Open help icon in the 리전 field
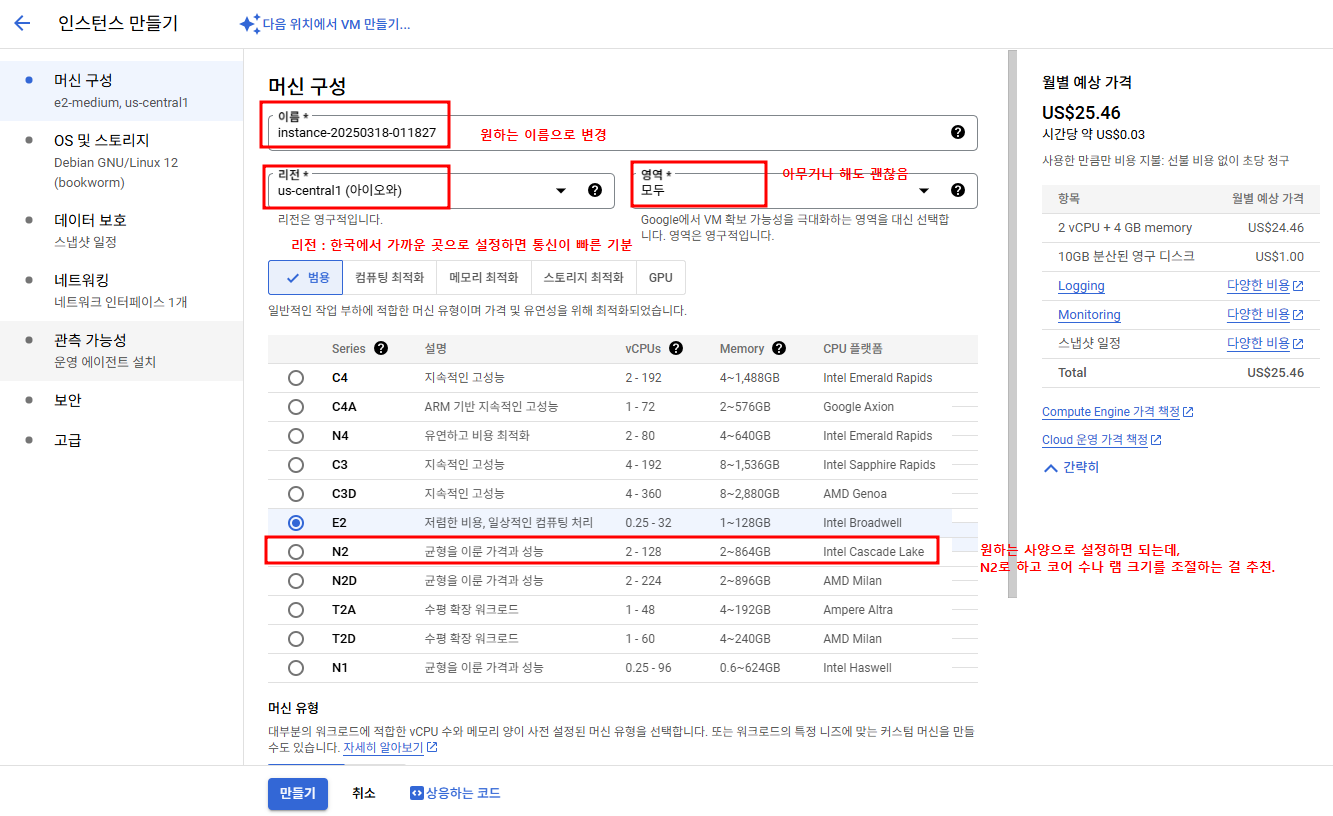This screenshot has height=816, width=1333. click(595, 190)
